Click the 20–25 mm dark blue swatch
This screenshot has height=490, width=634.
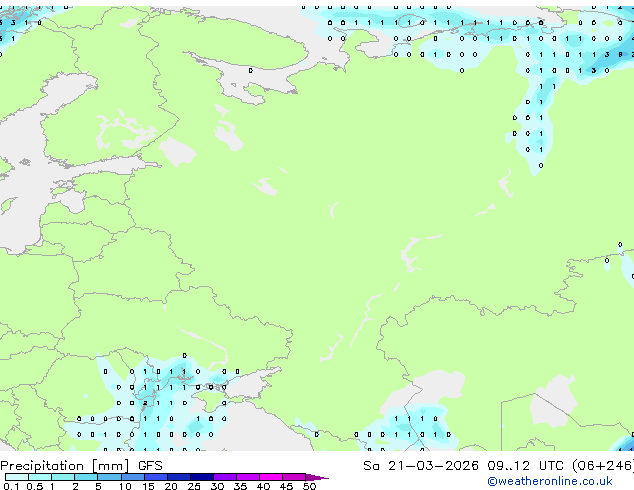coord(178,477)
